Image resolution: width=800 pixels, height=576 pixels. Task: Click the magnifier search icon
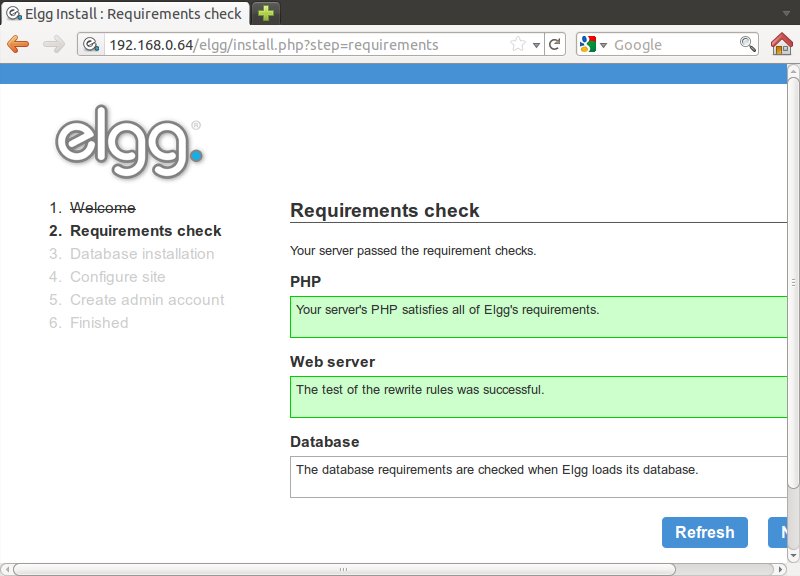tap(747, 44)
